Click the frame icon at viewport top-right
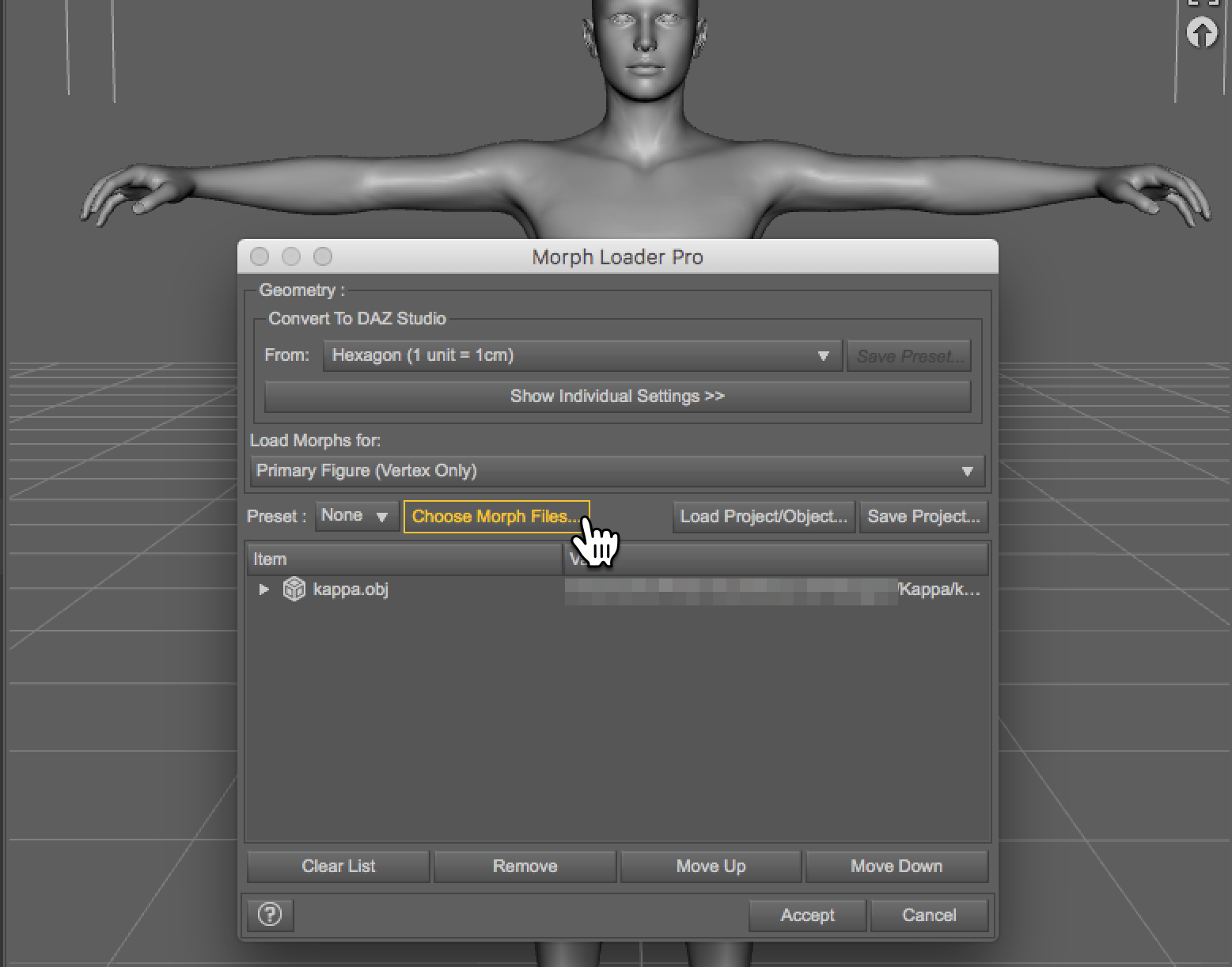 (x=1201, y=4)
